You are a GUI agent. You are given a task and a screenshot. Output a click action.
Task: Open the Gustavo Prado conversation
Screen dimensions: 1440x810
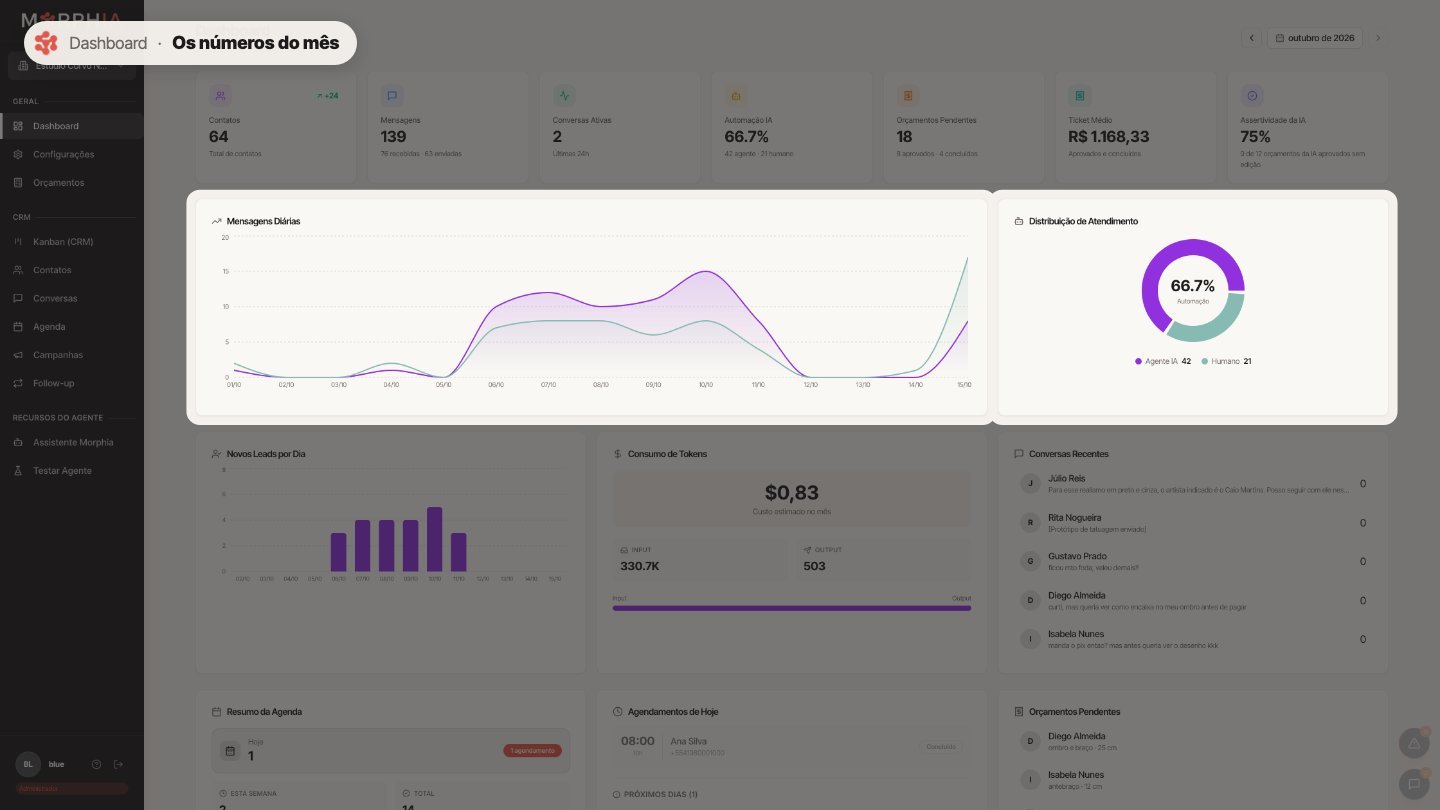[x=1192, y=561]
